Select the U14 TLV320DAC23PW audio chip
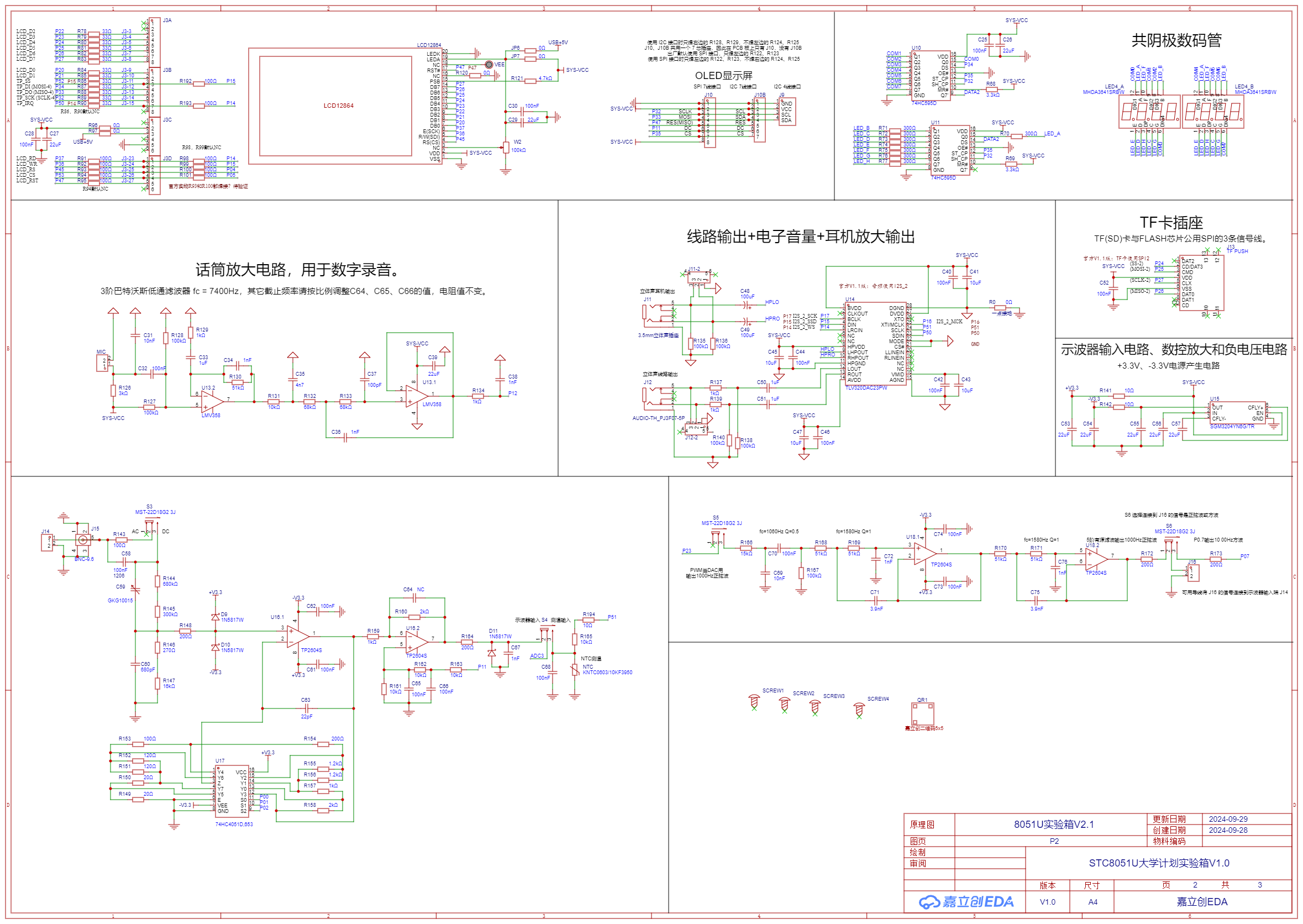The width and height of the screenshot is (1303, 924). coord(875,344)
